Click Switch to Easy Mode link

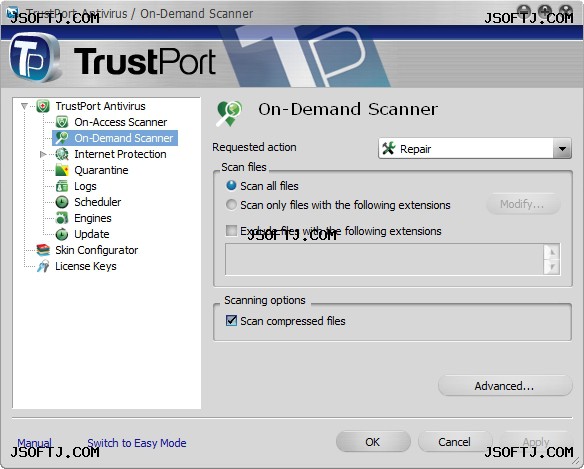(x=137, y=443)
